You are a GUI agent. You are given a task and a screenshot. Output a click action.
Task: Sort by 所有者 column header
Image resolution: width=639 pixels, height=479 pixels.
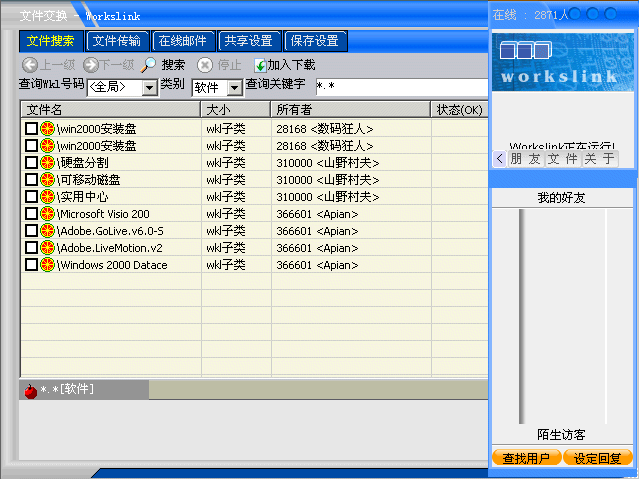click(351, 109)
